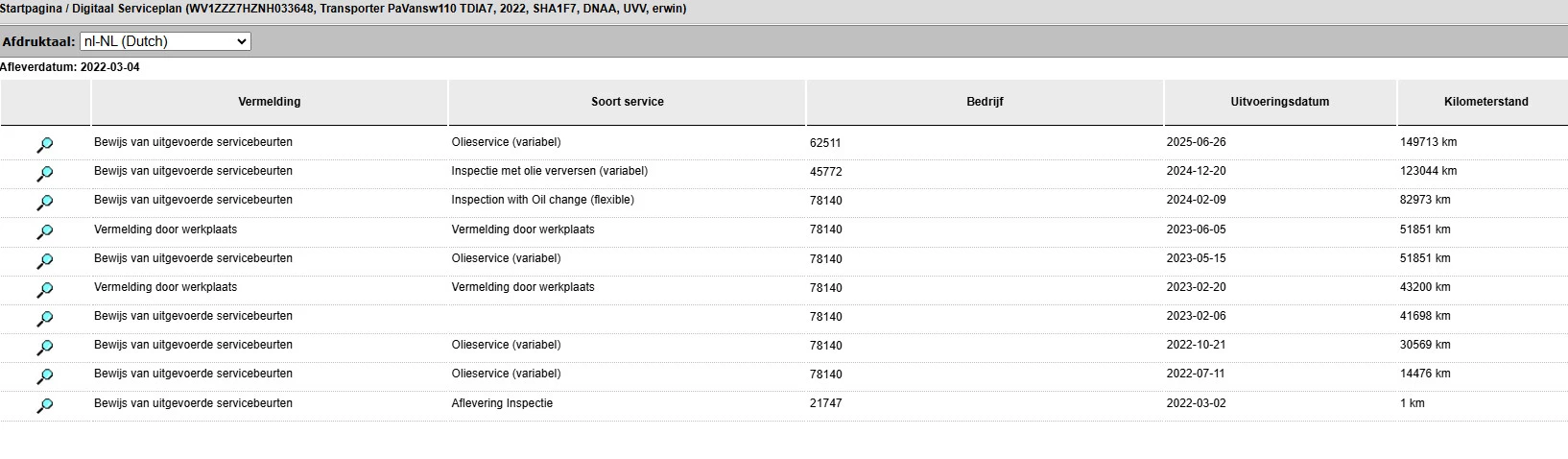Select the Aflevering Inspectie service text

coord(502,403)
